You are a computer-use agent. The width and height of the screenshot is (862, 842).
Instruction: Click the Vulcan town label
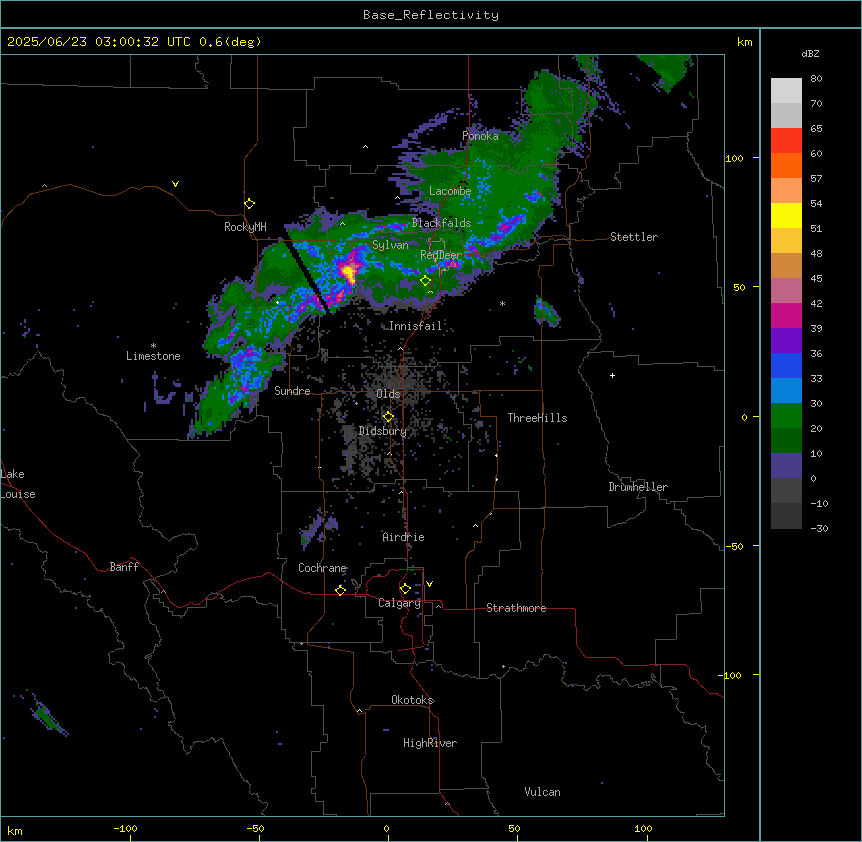pyautogui.click(x=543, y=792)
